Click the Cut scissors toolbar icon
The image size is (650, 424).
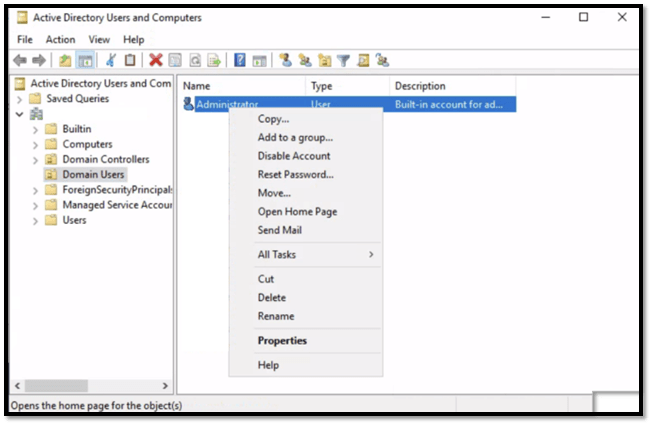pos(111,61)
